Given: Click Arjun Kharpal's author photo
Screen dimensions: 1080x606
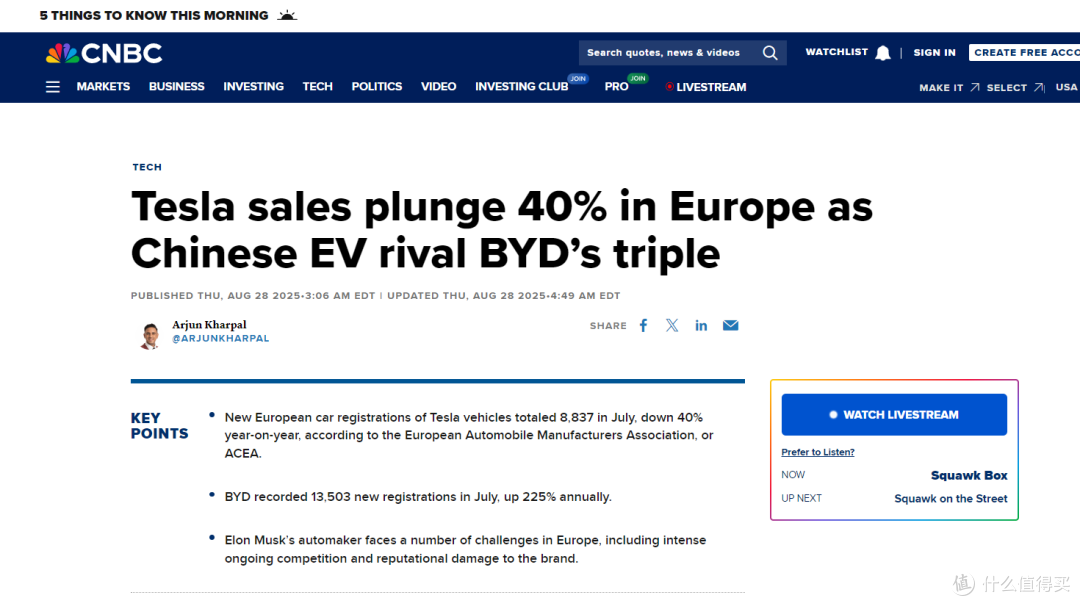Looking at the screenshot, I should click(x=150, y=335).
